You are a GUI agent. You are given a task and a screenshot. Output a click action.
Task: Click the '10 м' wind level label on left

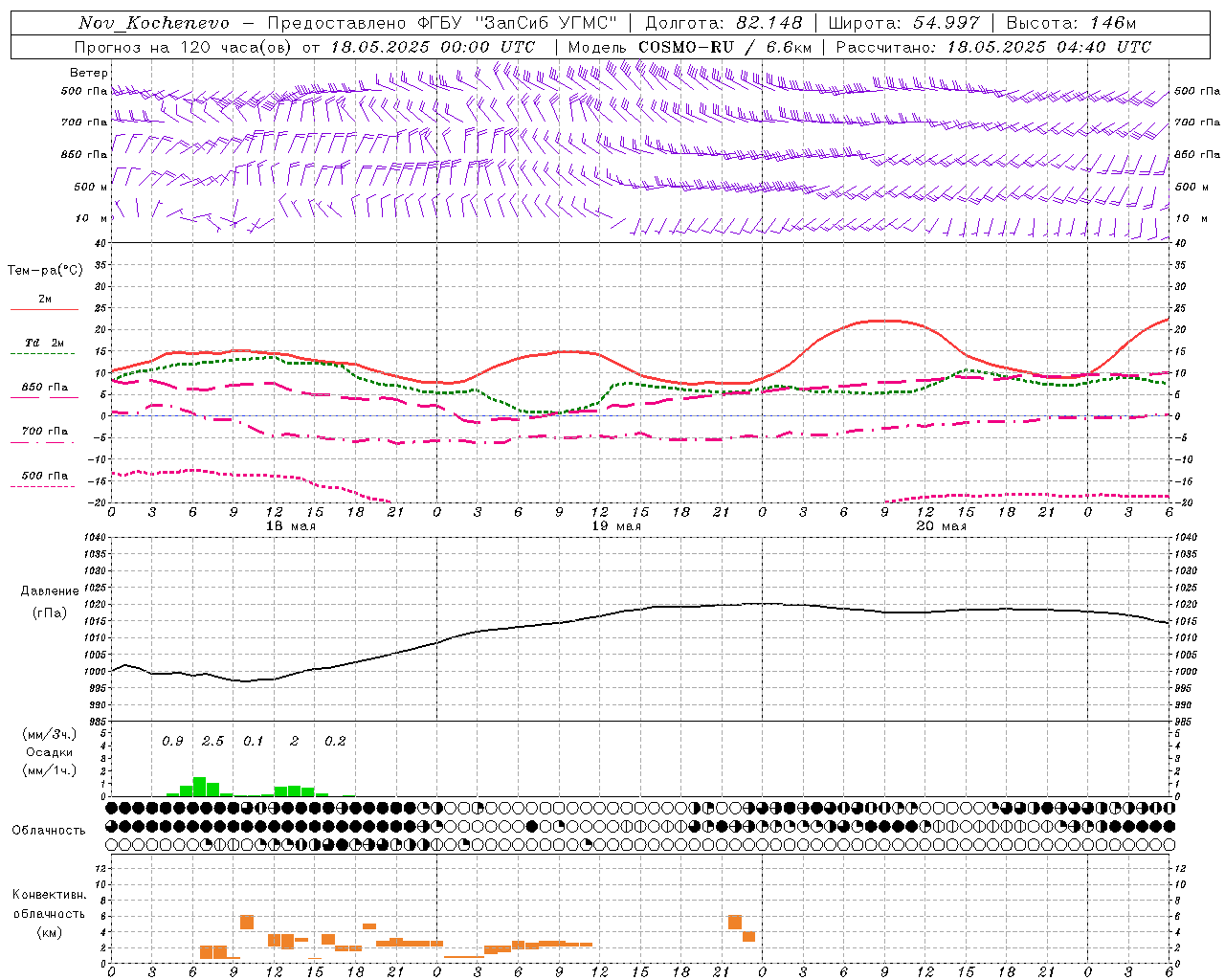92,218
